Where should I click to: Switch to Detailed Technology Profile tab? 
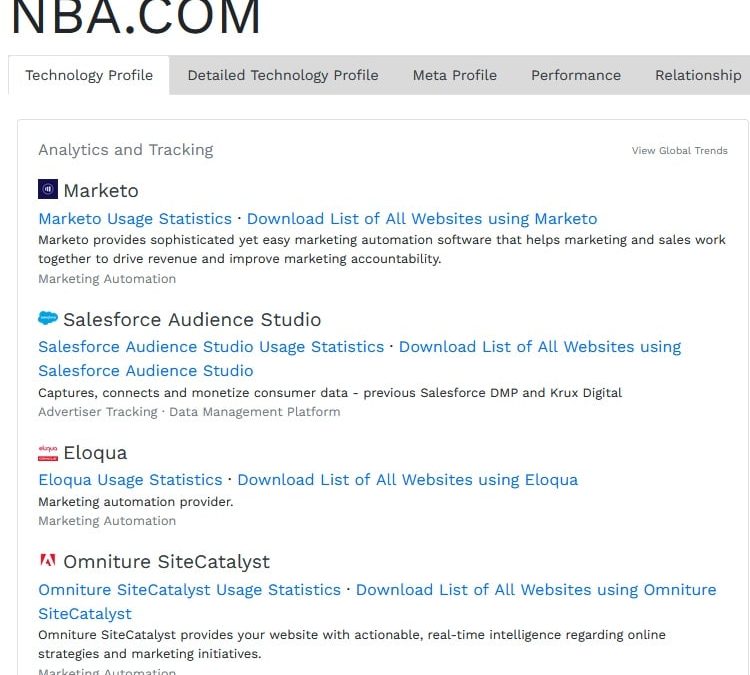(x=283, y=76)
